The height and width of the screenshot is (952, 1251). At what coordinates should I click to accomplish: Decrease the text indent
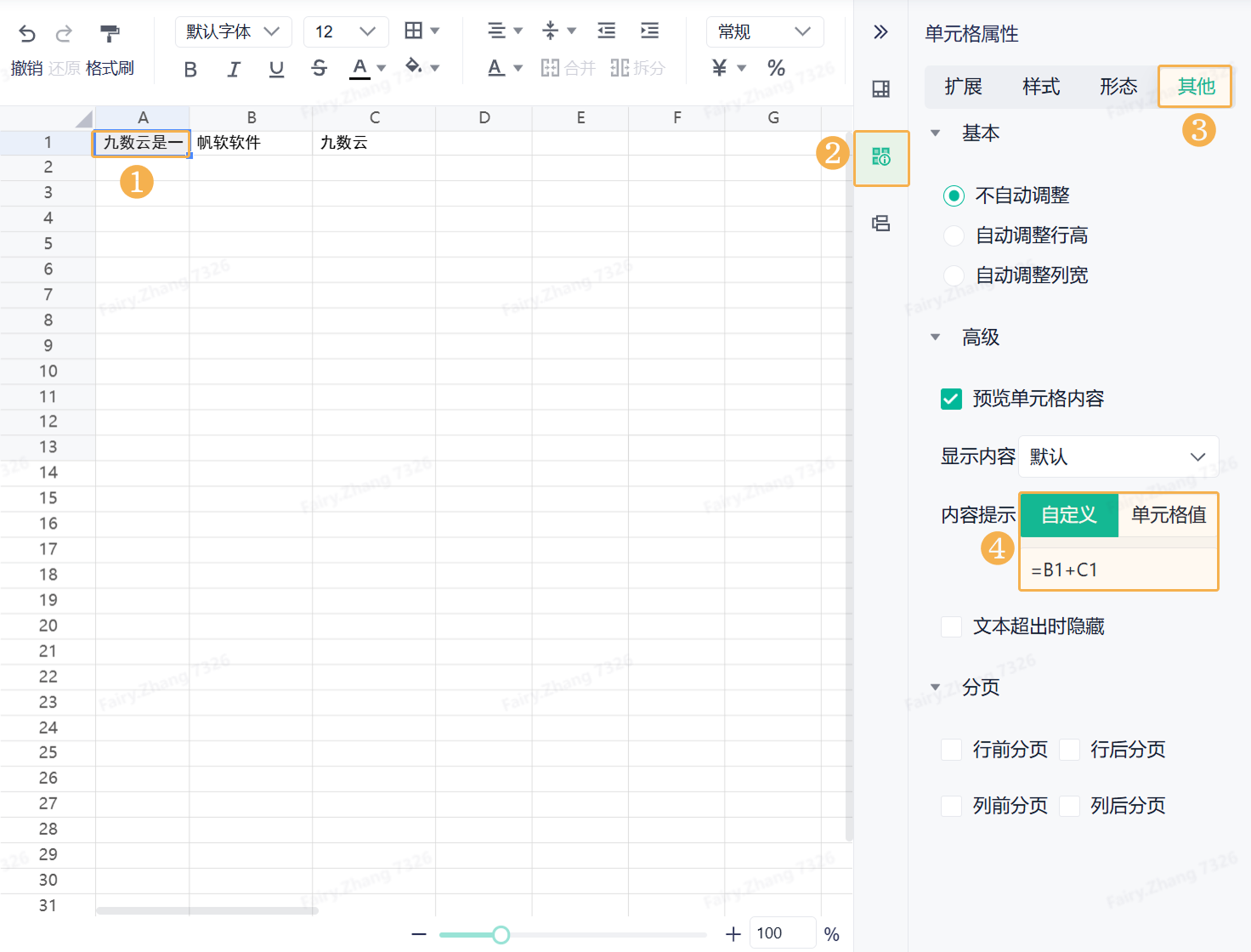(607, 31)
